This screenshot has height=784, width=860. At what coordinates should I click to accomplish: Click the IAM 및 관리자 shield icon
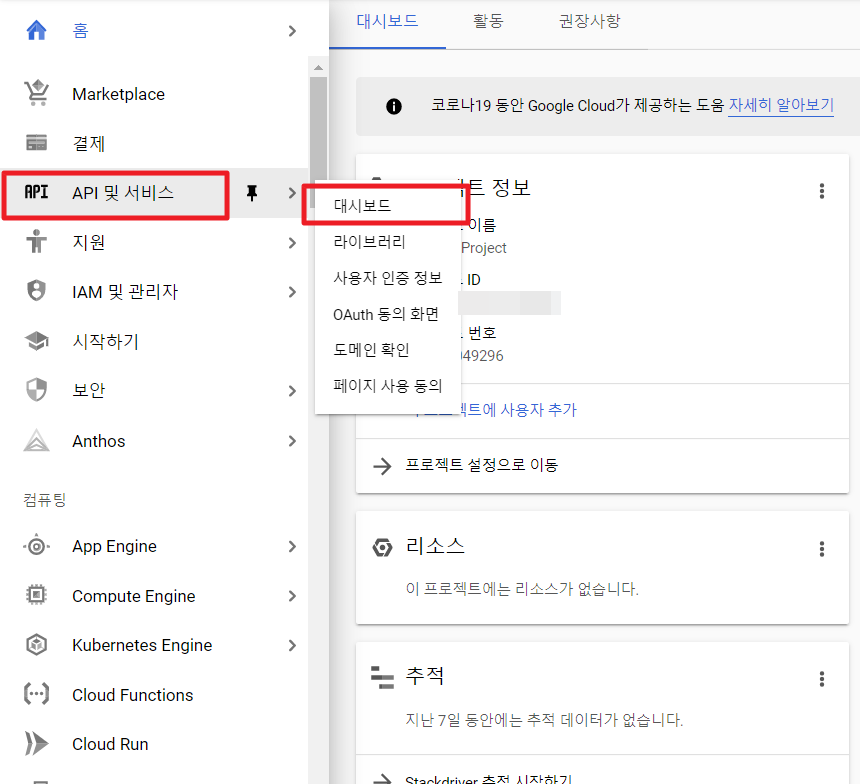tap(37, 292)
